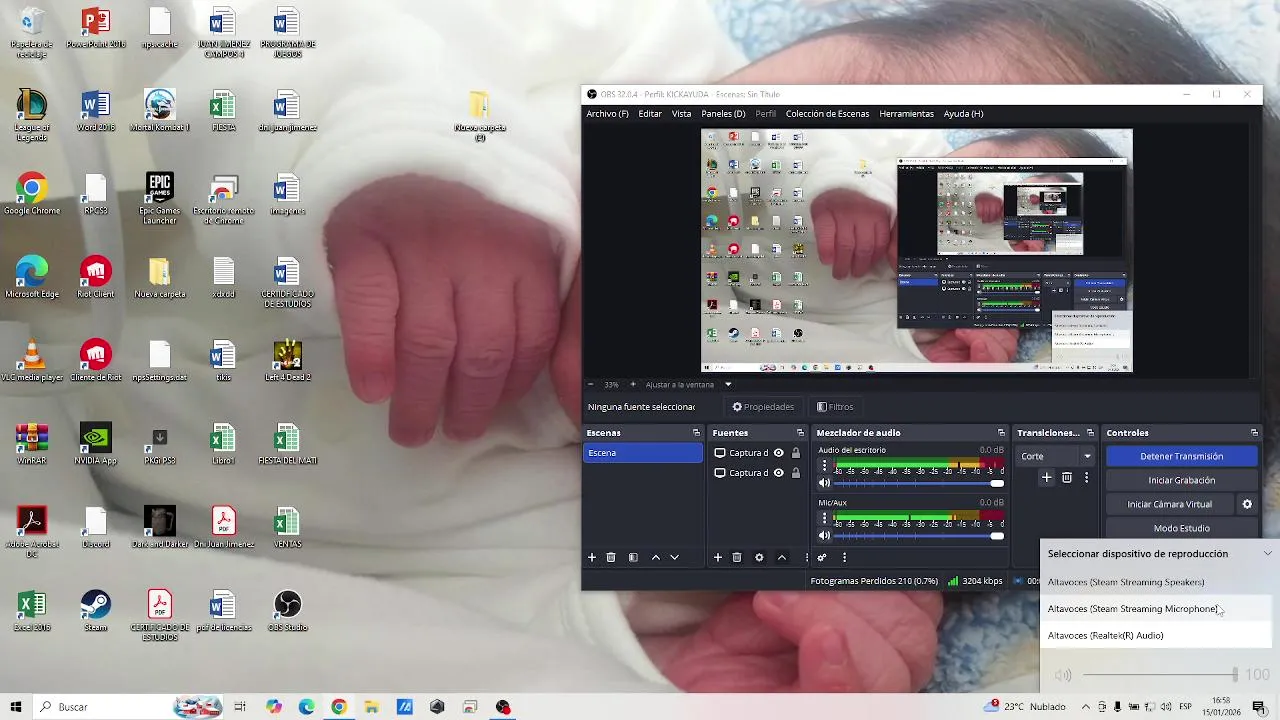Open virtual camera settings gear
This screenshot has height=720, width=1280.
(x=1247, y=504)
